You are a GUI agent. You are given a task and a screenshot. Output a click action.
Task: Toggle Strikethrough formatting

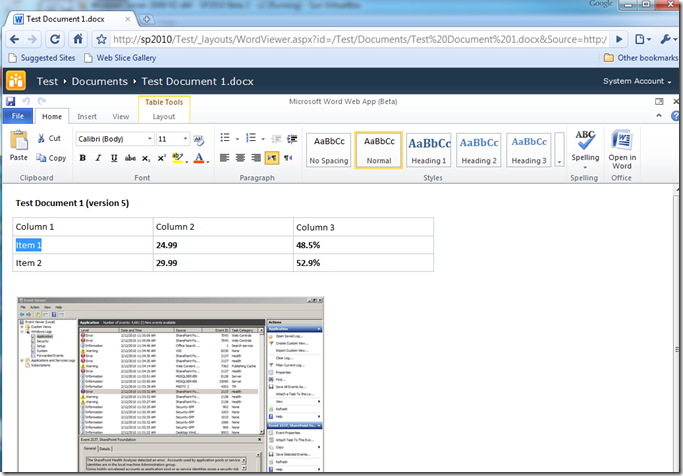(x=130, y=158)
